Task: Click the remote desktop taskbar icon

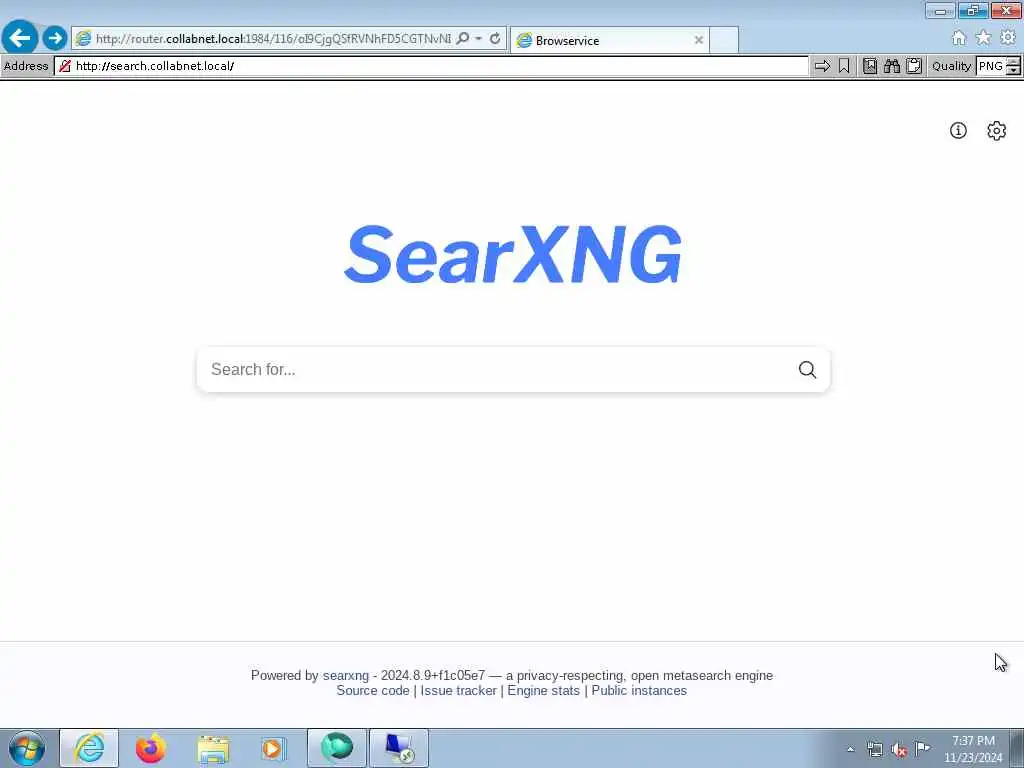Action: [399, 748]
